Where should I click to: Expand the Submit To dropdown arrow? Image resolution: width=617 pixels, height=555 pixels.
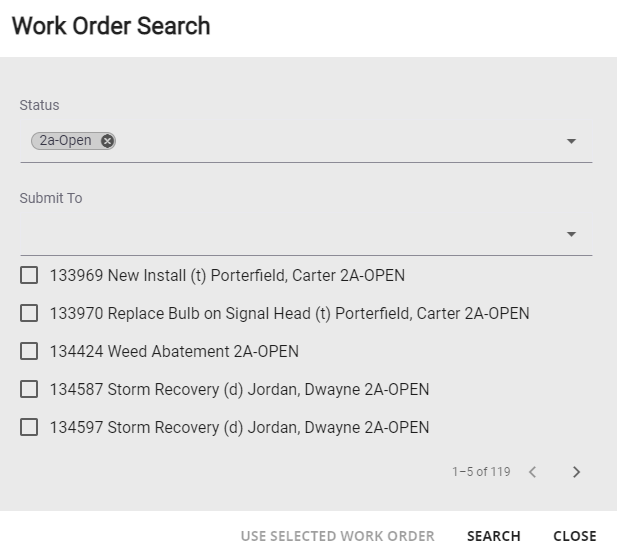tap(571, 234)
